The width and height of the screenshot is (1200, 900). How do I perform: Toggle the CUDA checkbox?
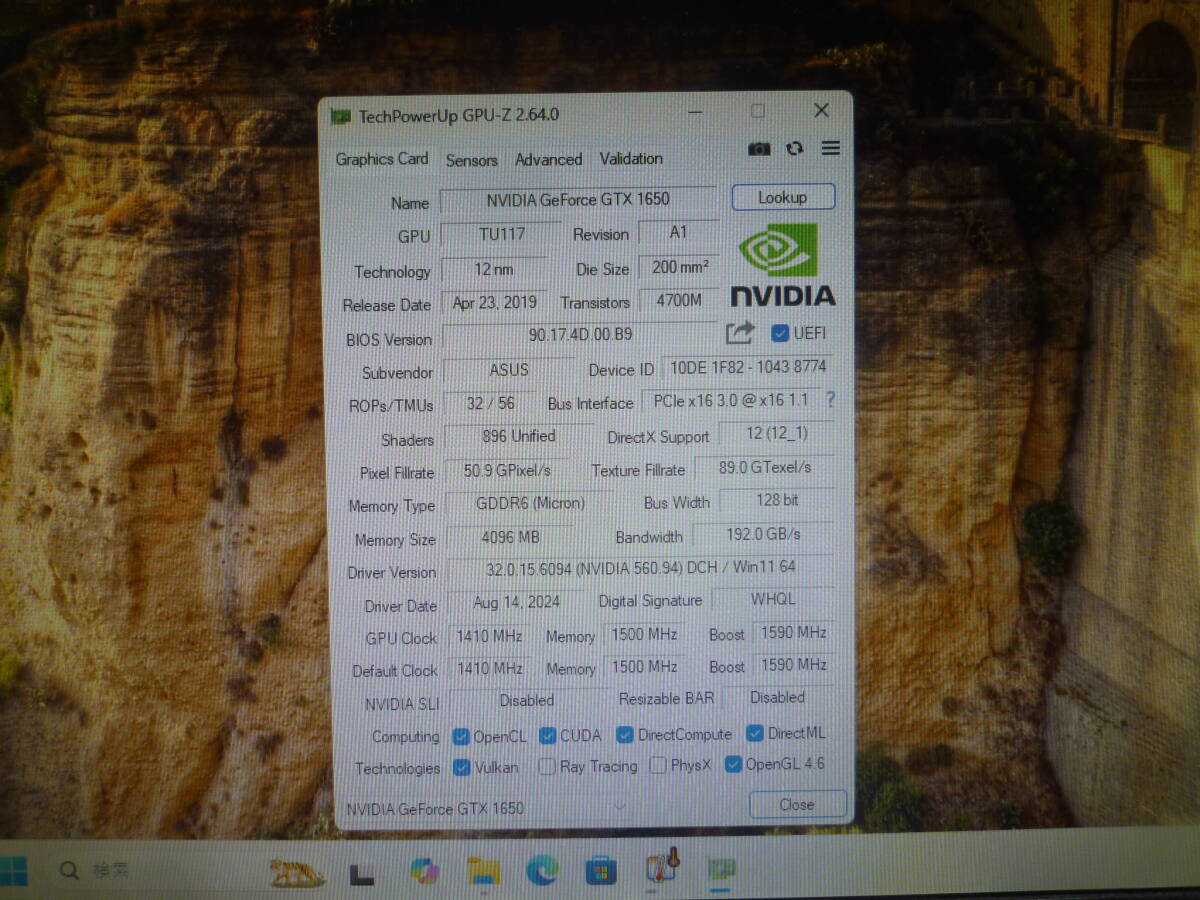[x=547, y=736]
